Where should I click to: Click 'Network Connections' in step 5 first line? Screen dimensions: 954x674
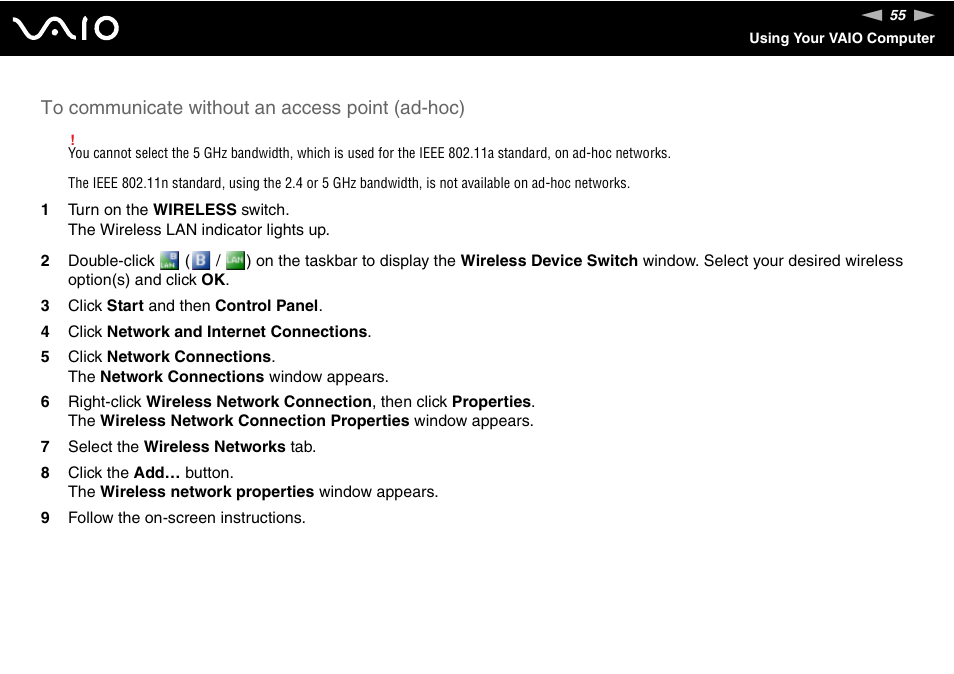pos(189,356)
